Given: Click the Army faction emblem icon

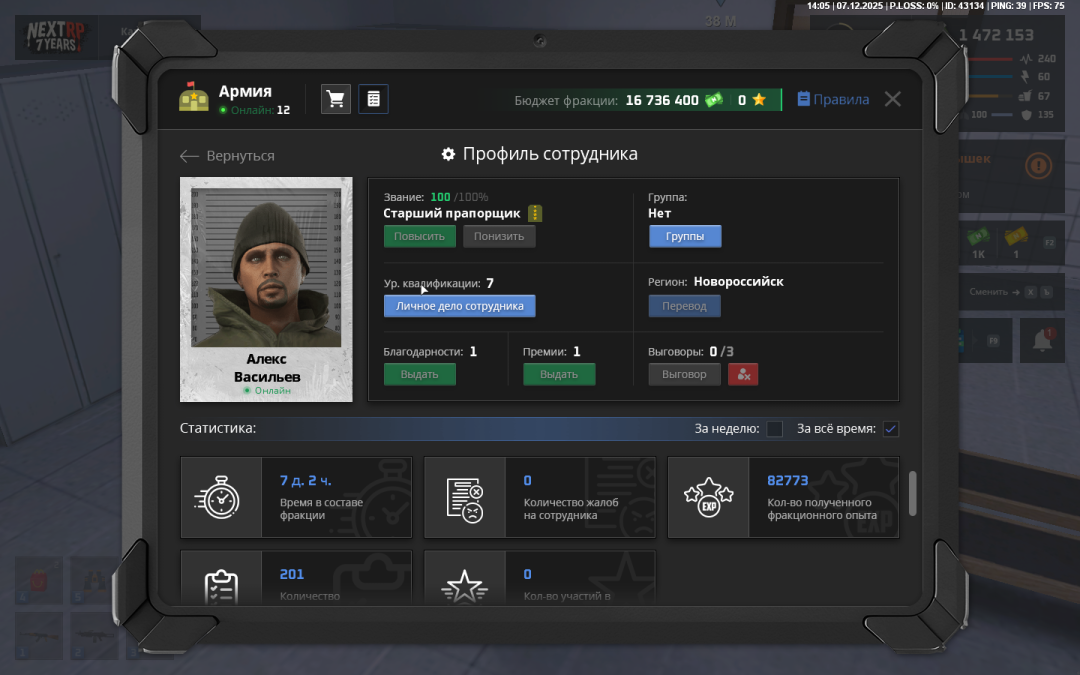Looking at the screenshot, I should 194,97.
